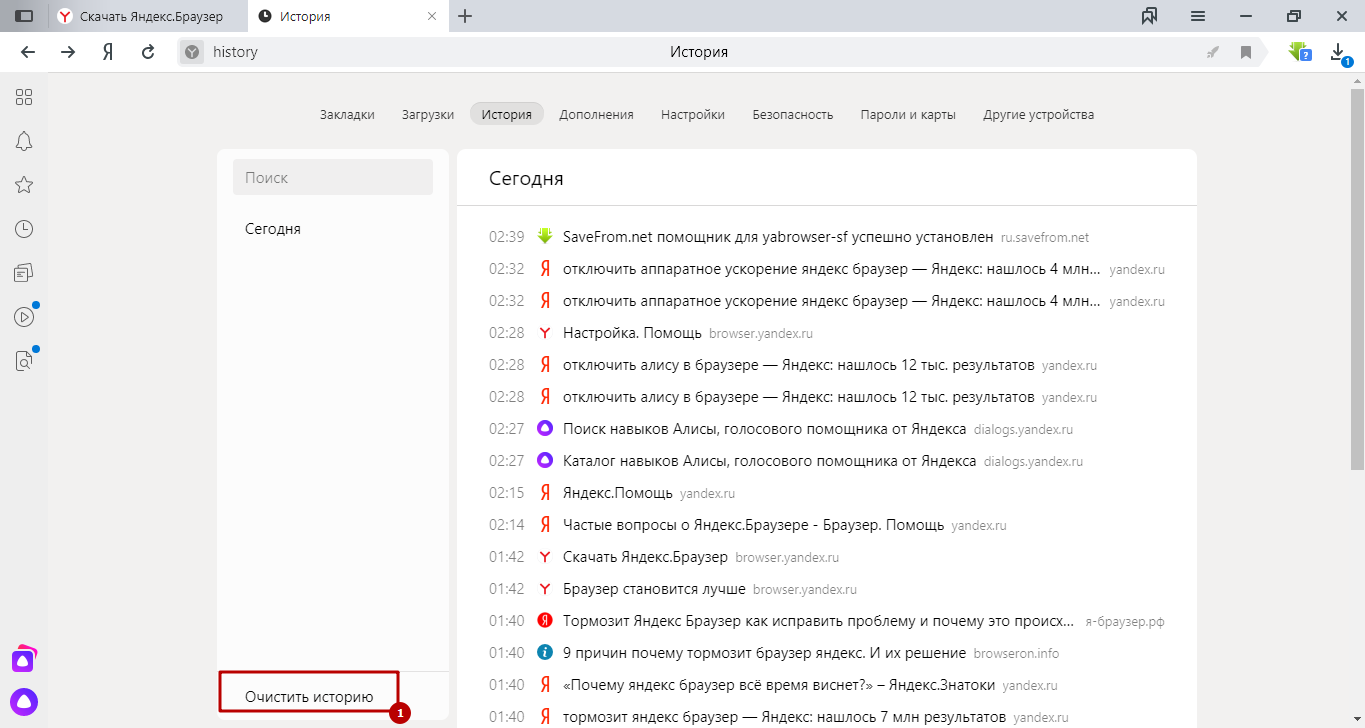
Task: Open Настройка. Помощь history entry
Action: (632, 333)
